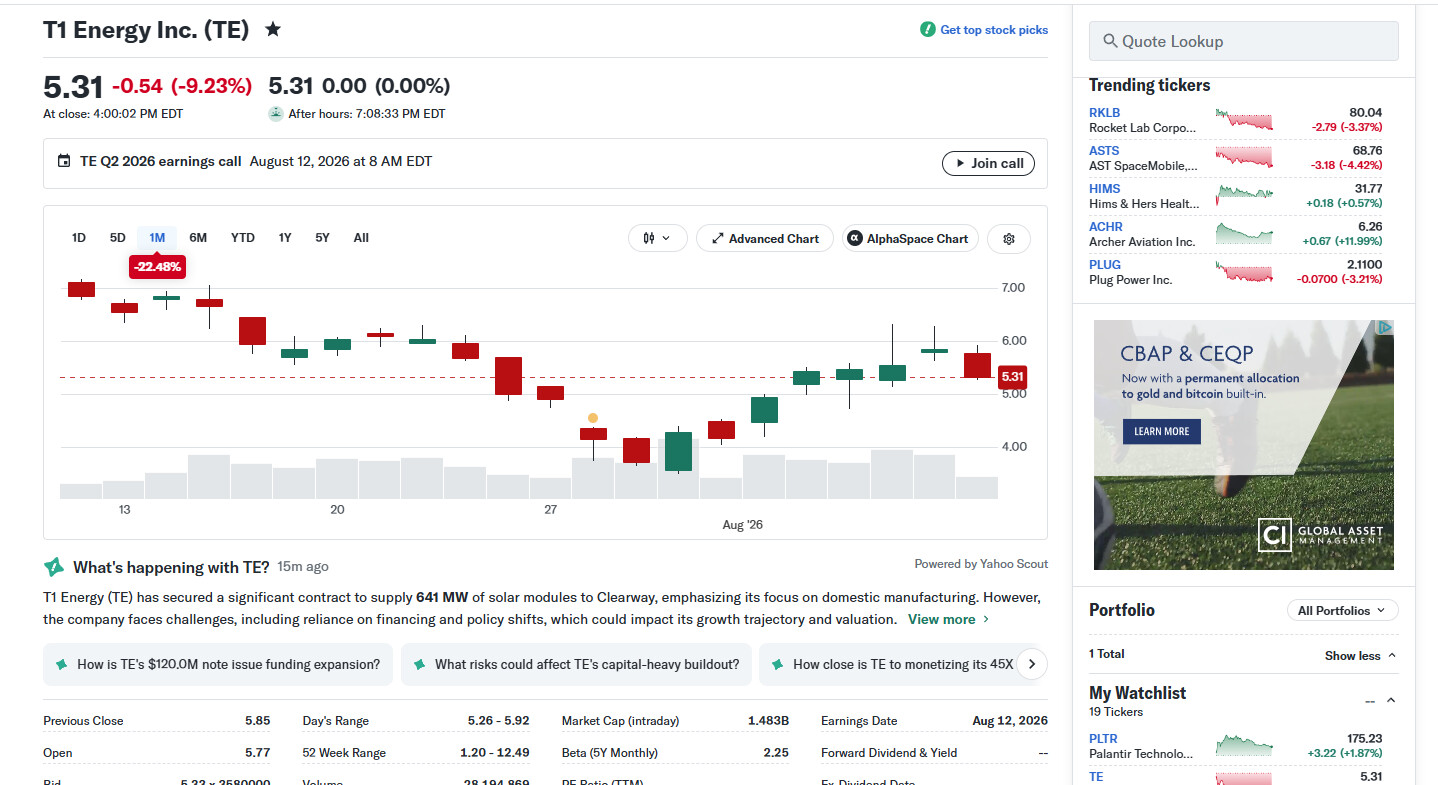This screenshot has width=1438, height=785.
Task: Click the 52 Week Range value 1.20 - 12.49
Action: [x=494, y=753]
